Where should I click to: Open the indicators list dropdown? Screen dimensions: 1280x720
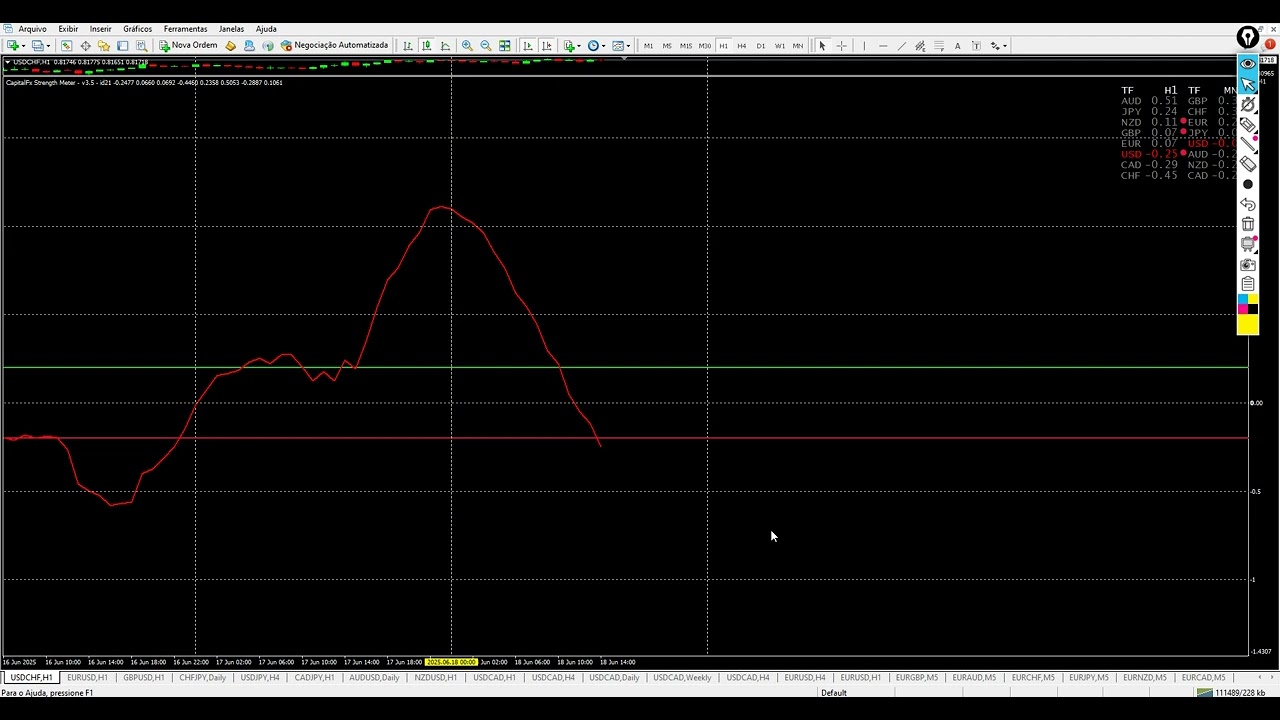[572, 45]
